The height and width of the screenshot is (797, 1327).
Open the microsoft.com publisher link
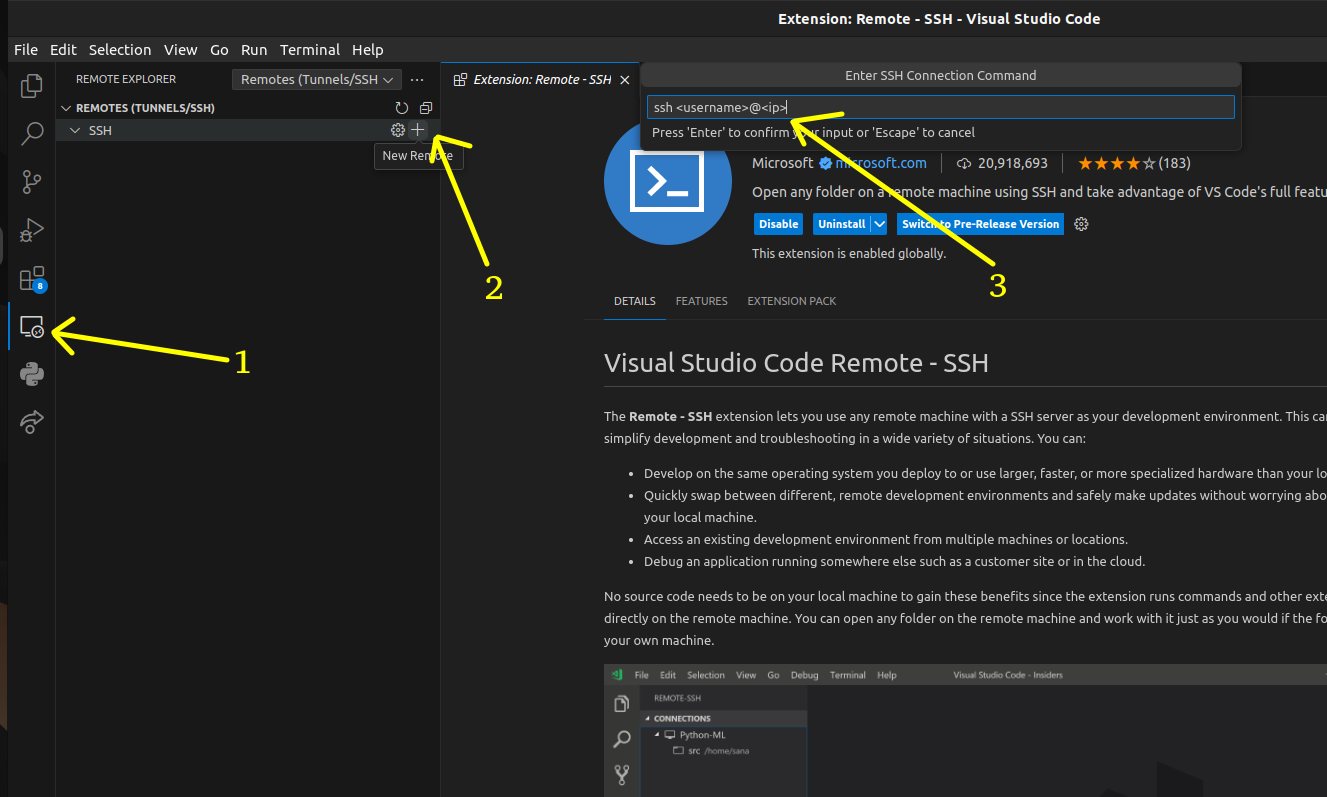[x=881, y=163]
